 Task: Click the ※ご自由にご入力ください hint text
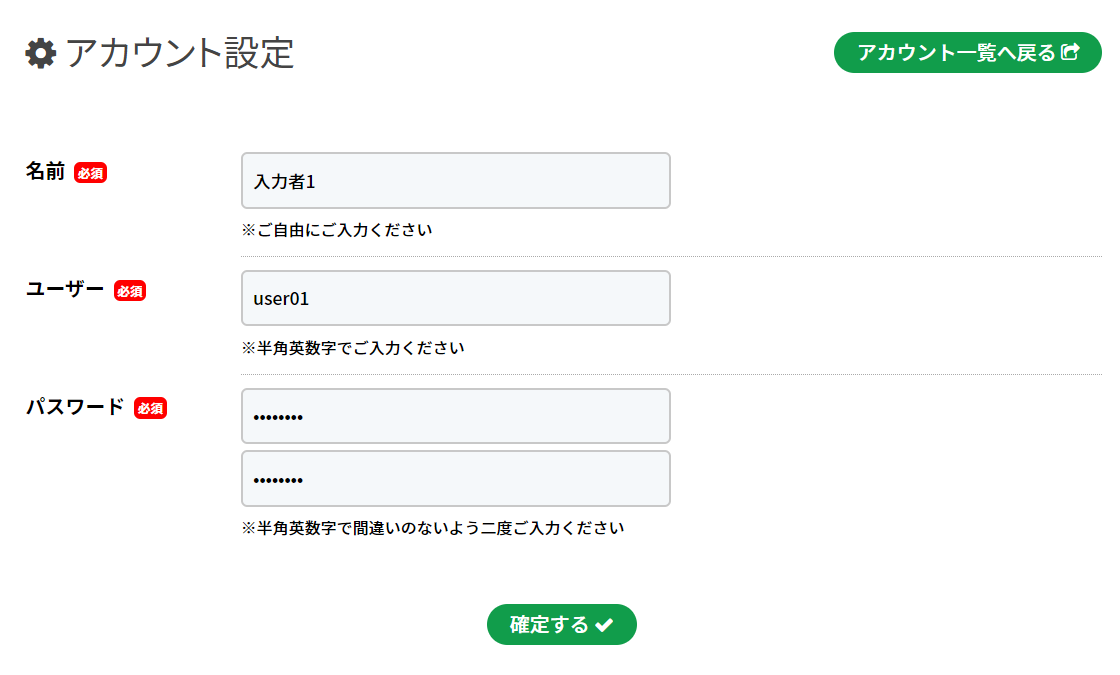(337, 230)
